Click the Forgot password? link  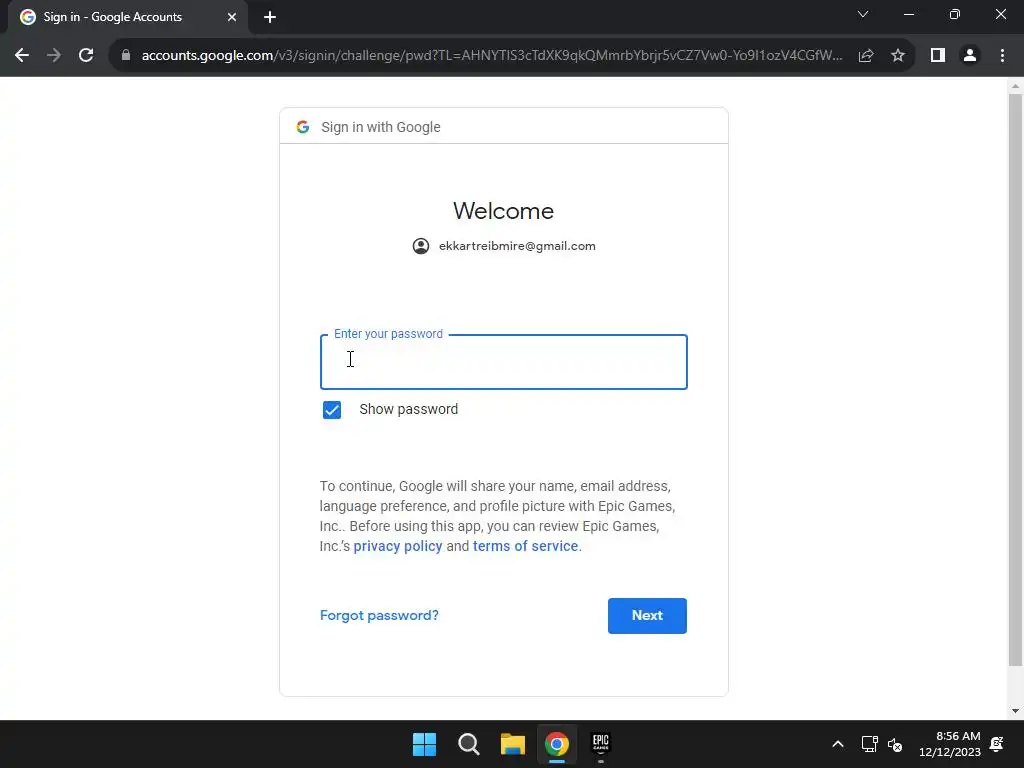tap(379, 615)
